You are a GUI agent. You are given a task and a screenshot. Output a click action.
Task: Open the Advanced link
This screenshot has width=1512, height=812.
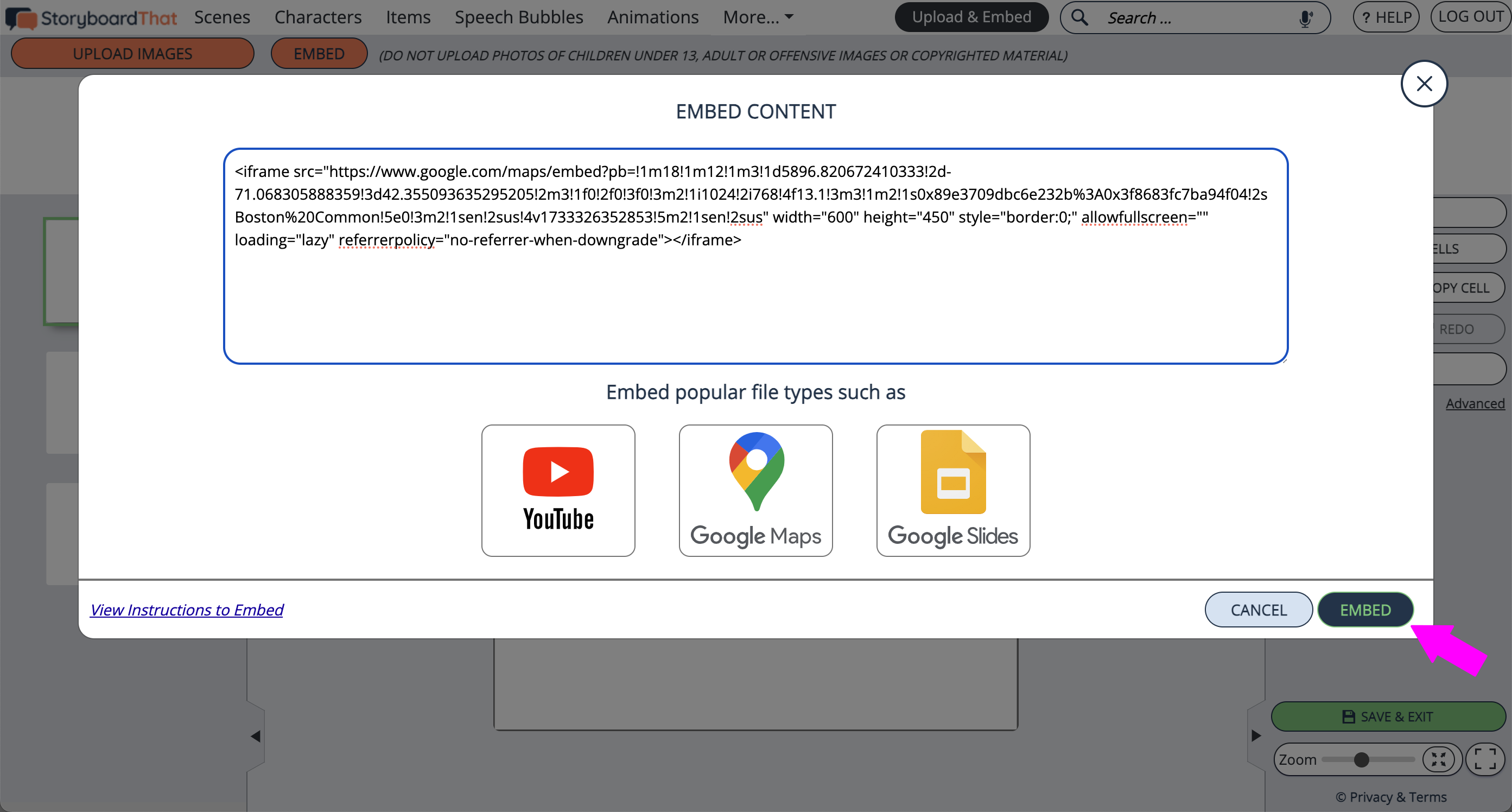pos(1475,403)
